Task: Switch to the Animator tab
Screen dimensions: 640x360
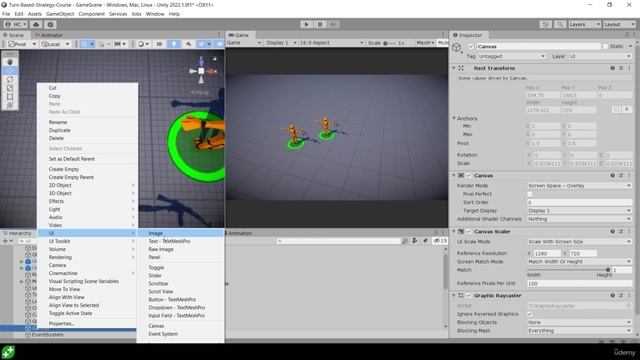Action: (x=49, y=35)
